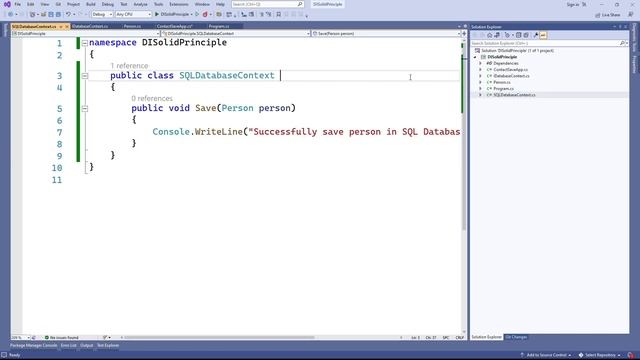640x360 pixels.
Task: Click the notifications icon in status bar
Action: point(631,355)
